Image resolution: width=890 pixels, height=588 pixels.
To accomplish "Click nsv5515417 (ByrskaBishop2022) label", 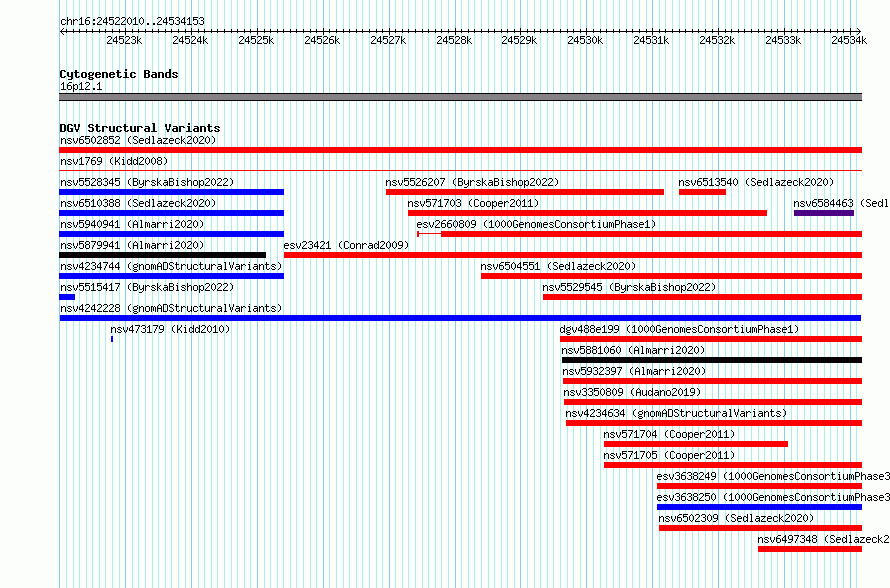I will 147,287.
